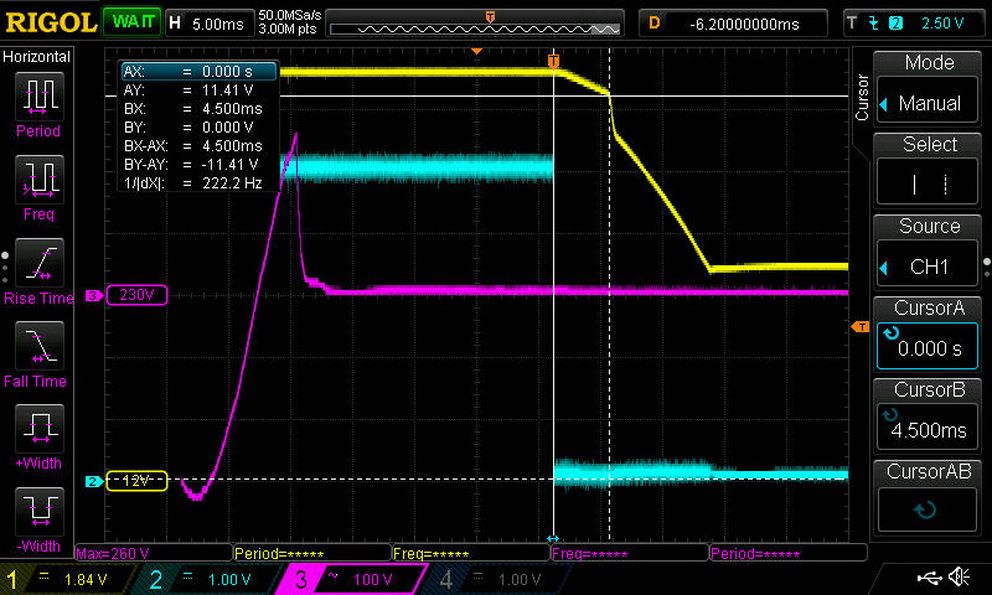Select the Fall Time measurement icon
The image size is (992, 595).
(39, 346)
